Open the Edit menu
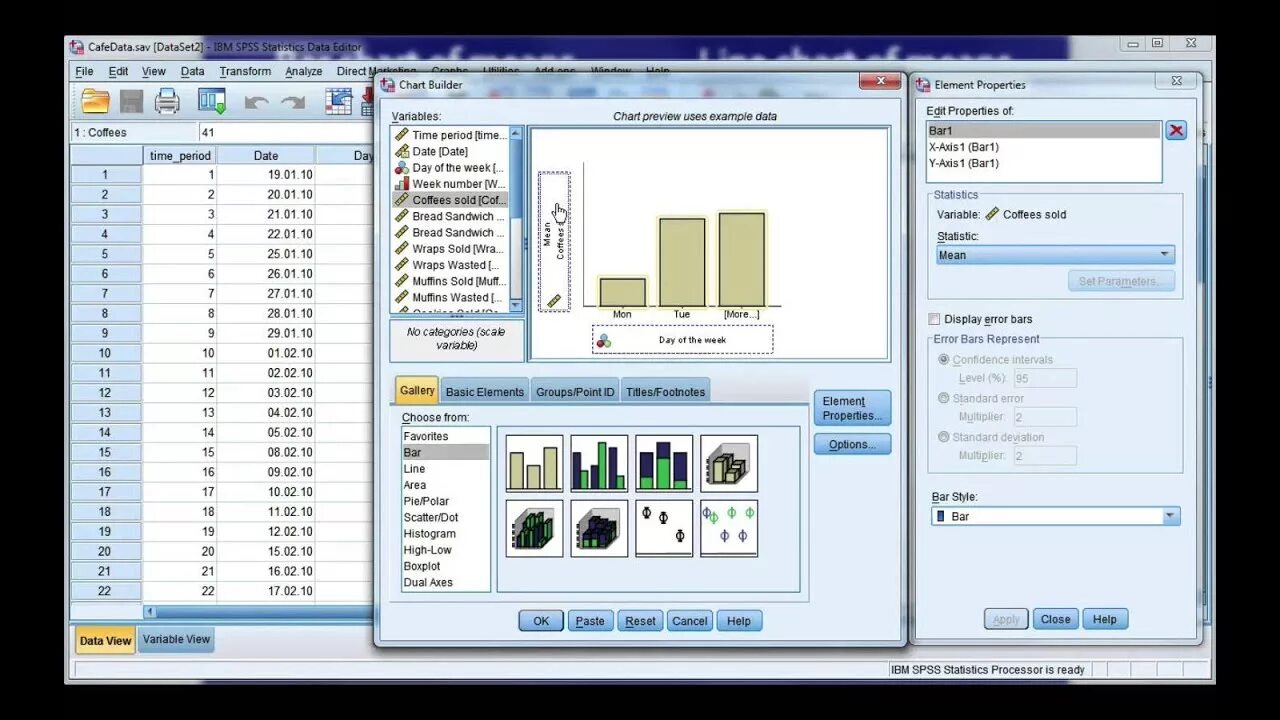The width and height of the screenshot is (1280, 720). point(118,71)
